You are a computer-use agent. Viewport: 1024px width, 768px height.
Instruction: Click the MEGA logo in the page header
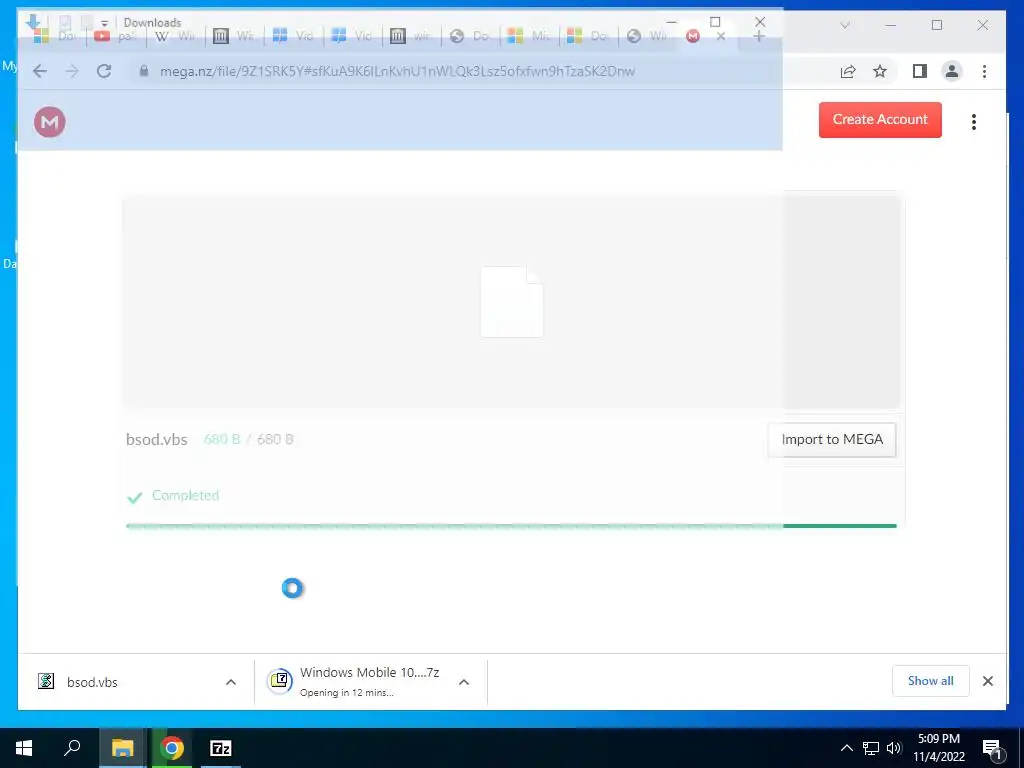point(50,121)
